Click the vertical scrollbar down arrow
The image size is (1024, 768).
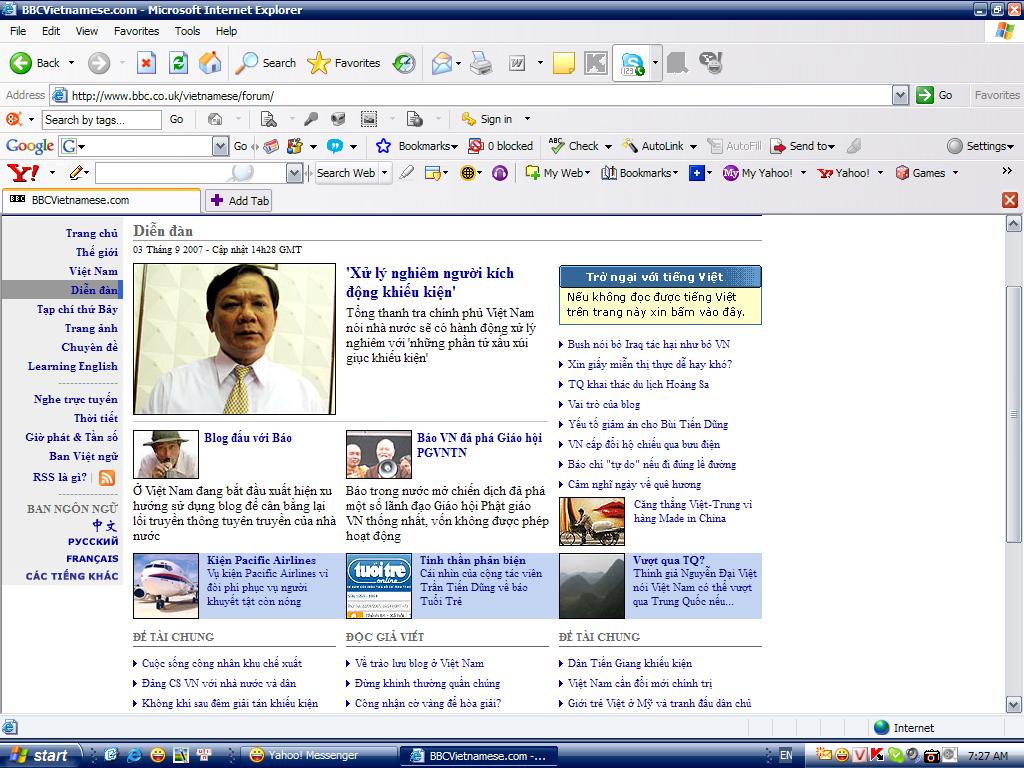[x=1013, y=705]
